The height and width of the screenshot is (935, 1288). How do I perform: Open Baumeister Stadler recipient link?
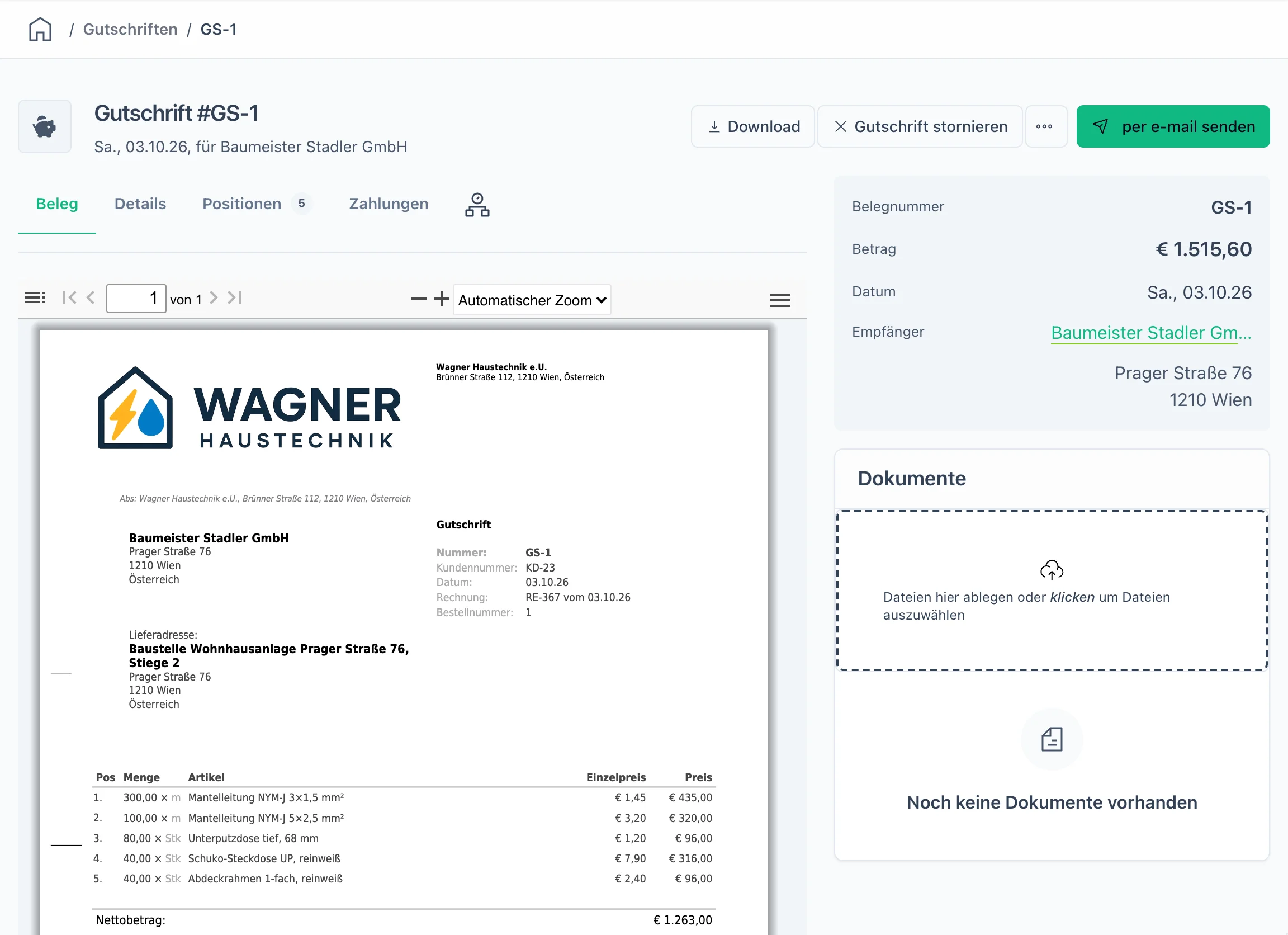pos(1151,333)
